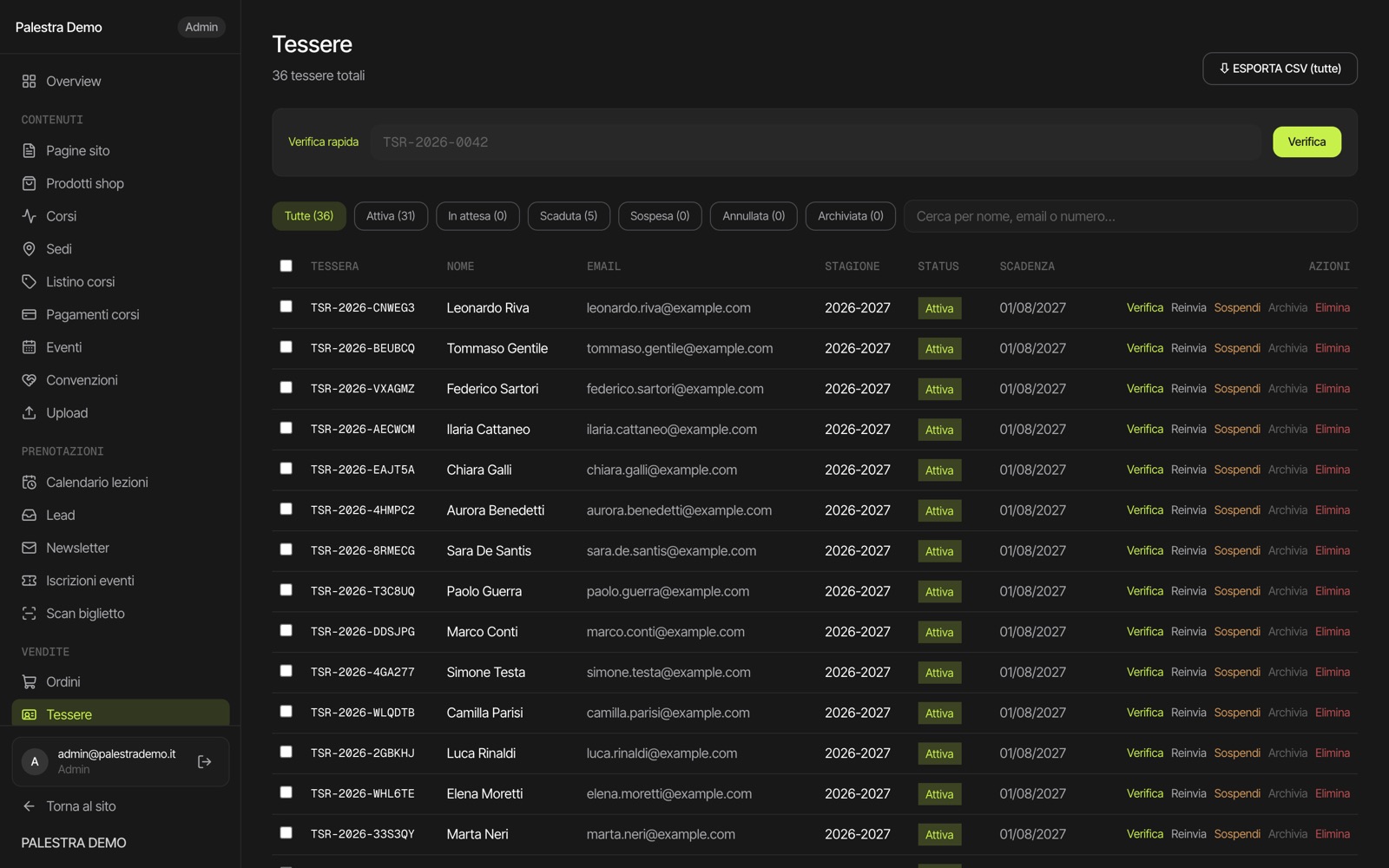Check the box for Sara De Santis
Screen dimensions: 1389x868
[x=286, y=549]
